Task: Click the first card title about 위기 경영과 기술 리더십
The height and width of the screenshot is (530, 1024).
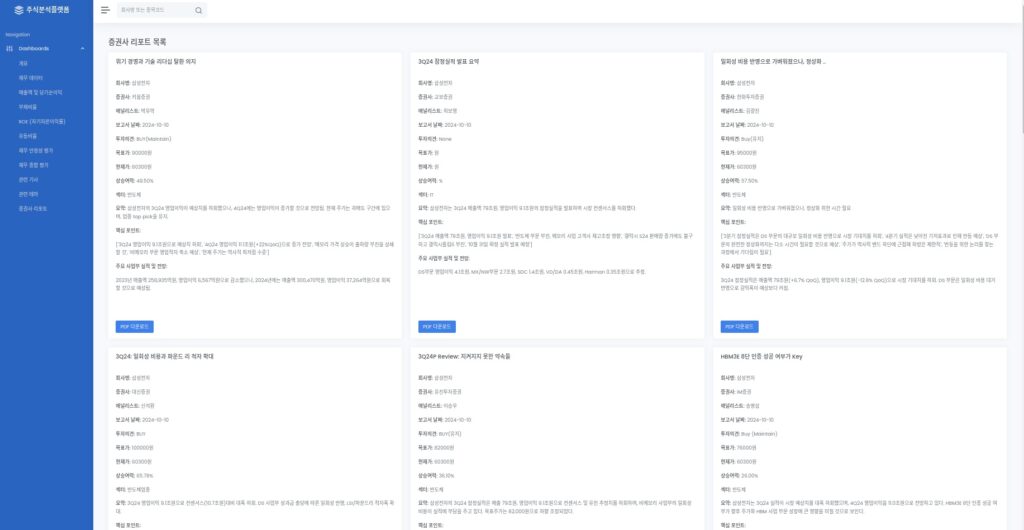Action: click(x=155, y=61)
